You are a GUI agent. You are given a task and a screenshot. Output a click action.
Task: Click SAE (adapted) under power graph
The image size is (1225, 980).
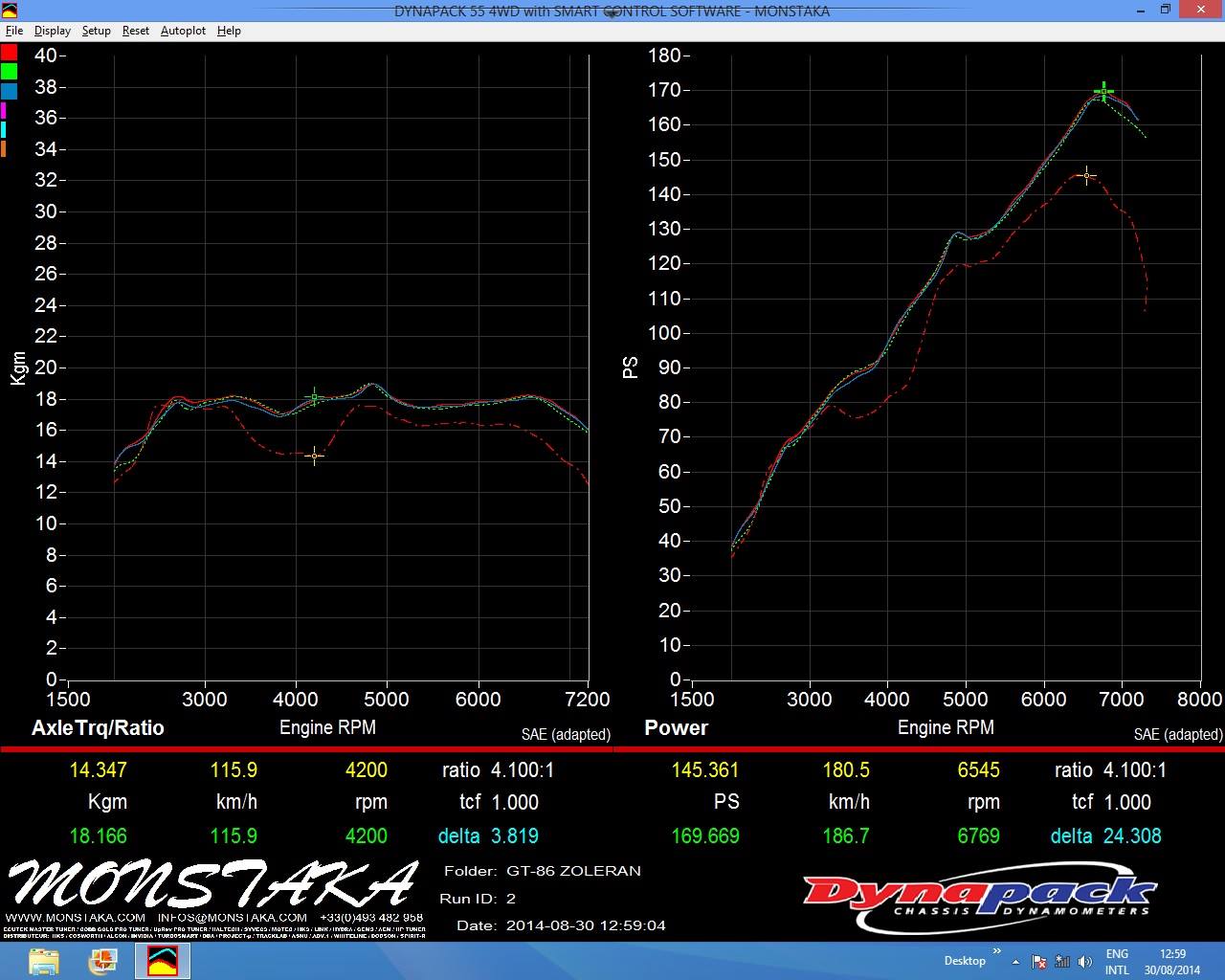click(1178, 734)
